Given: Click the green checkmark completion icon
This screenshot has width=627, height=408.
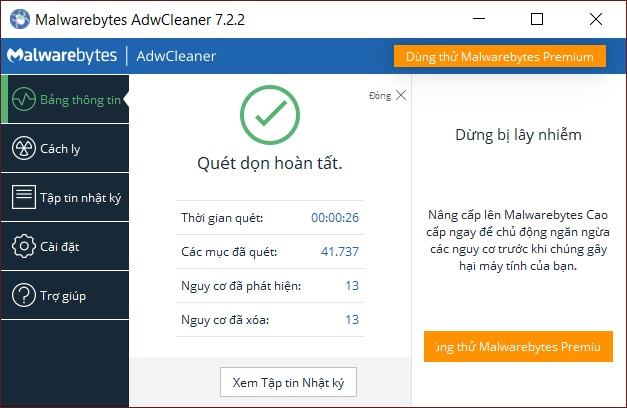Looking at the screenshot, I should pos(270,115).
